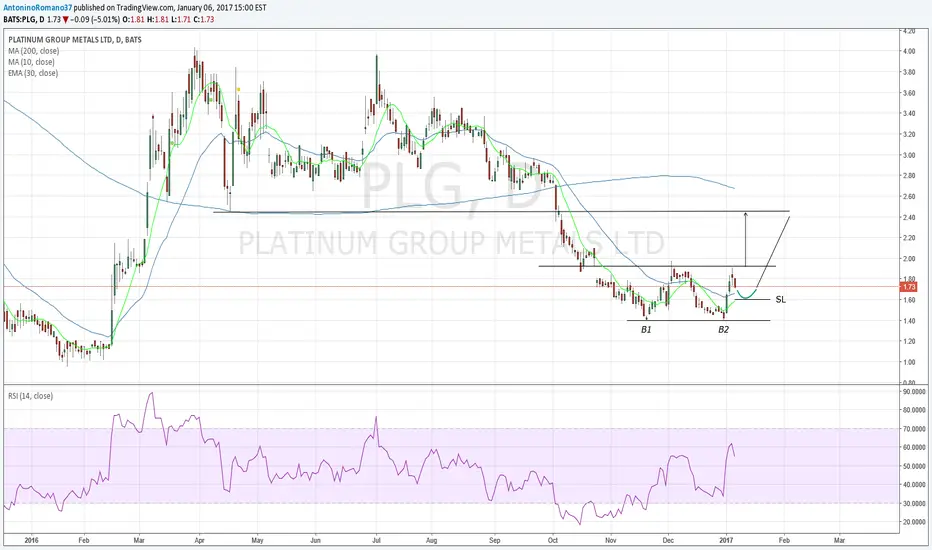Select the MA (200, close) indicator legend

pyautogui.click(x=33, y=51)
